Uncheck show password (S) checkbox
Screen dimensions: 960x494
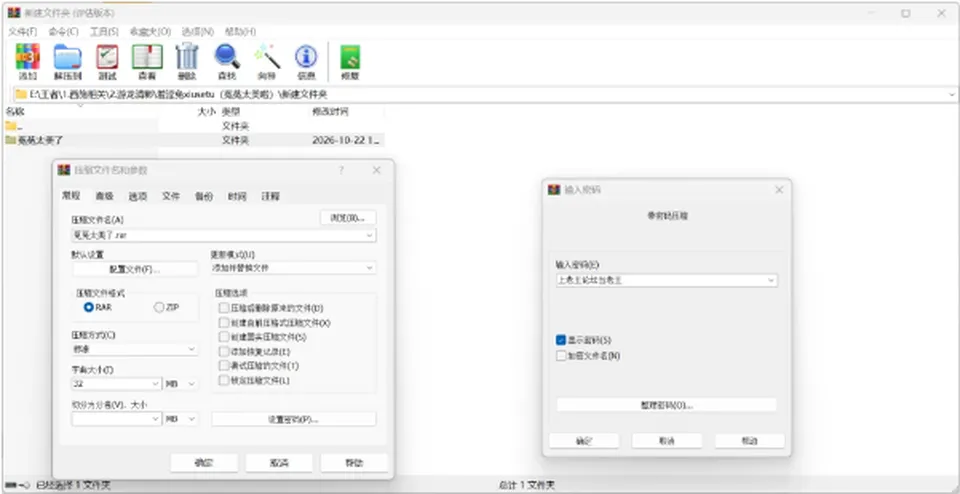click(561, 340)
